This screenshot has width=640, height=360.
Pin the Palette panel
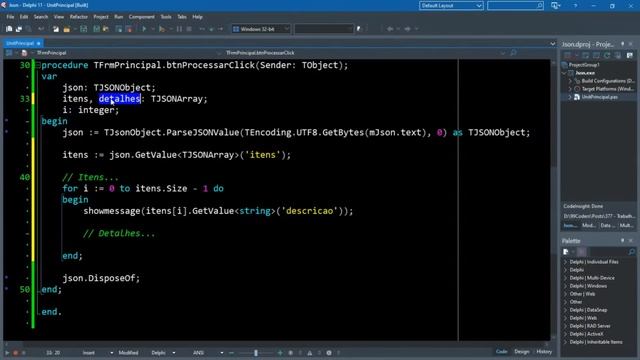click(x=623, y=241)
